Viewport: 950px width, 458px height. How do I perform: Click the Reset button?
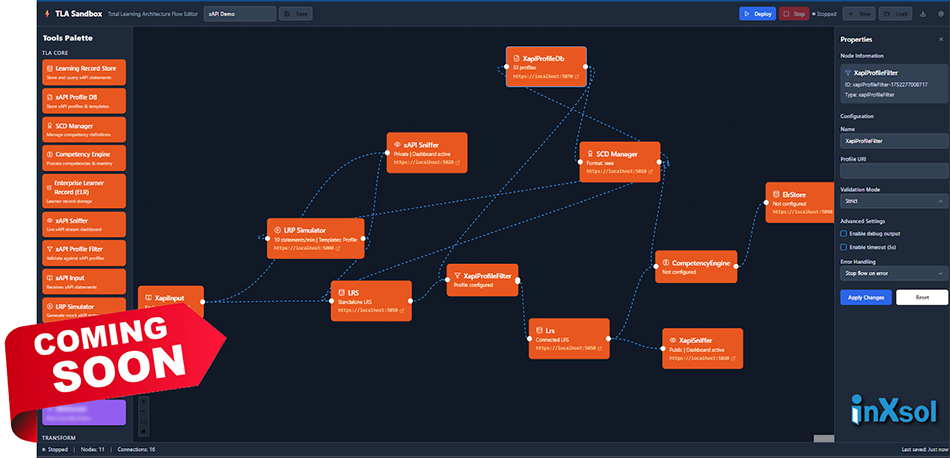click(x=922, y=297)
